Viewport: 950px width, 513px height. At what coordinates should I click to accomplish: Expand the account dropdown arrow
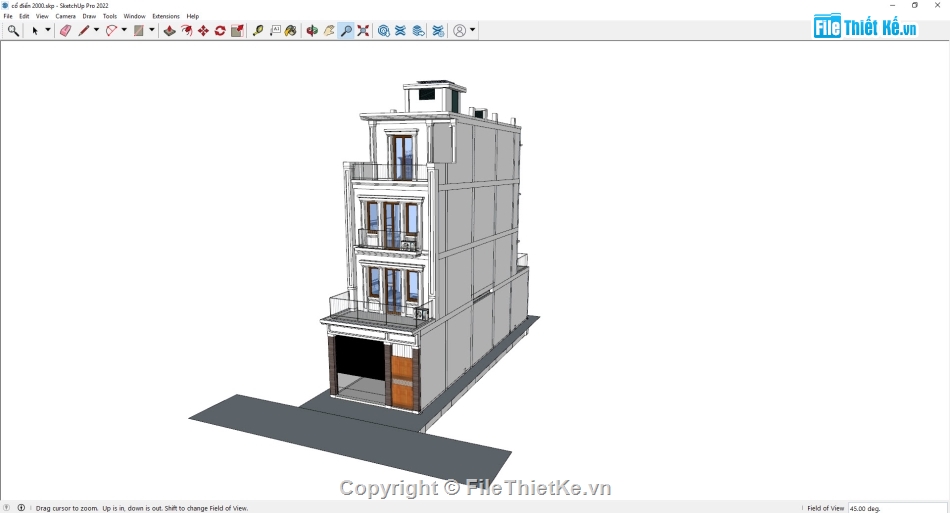pyautogui.click(x=473, y=30)
